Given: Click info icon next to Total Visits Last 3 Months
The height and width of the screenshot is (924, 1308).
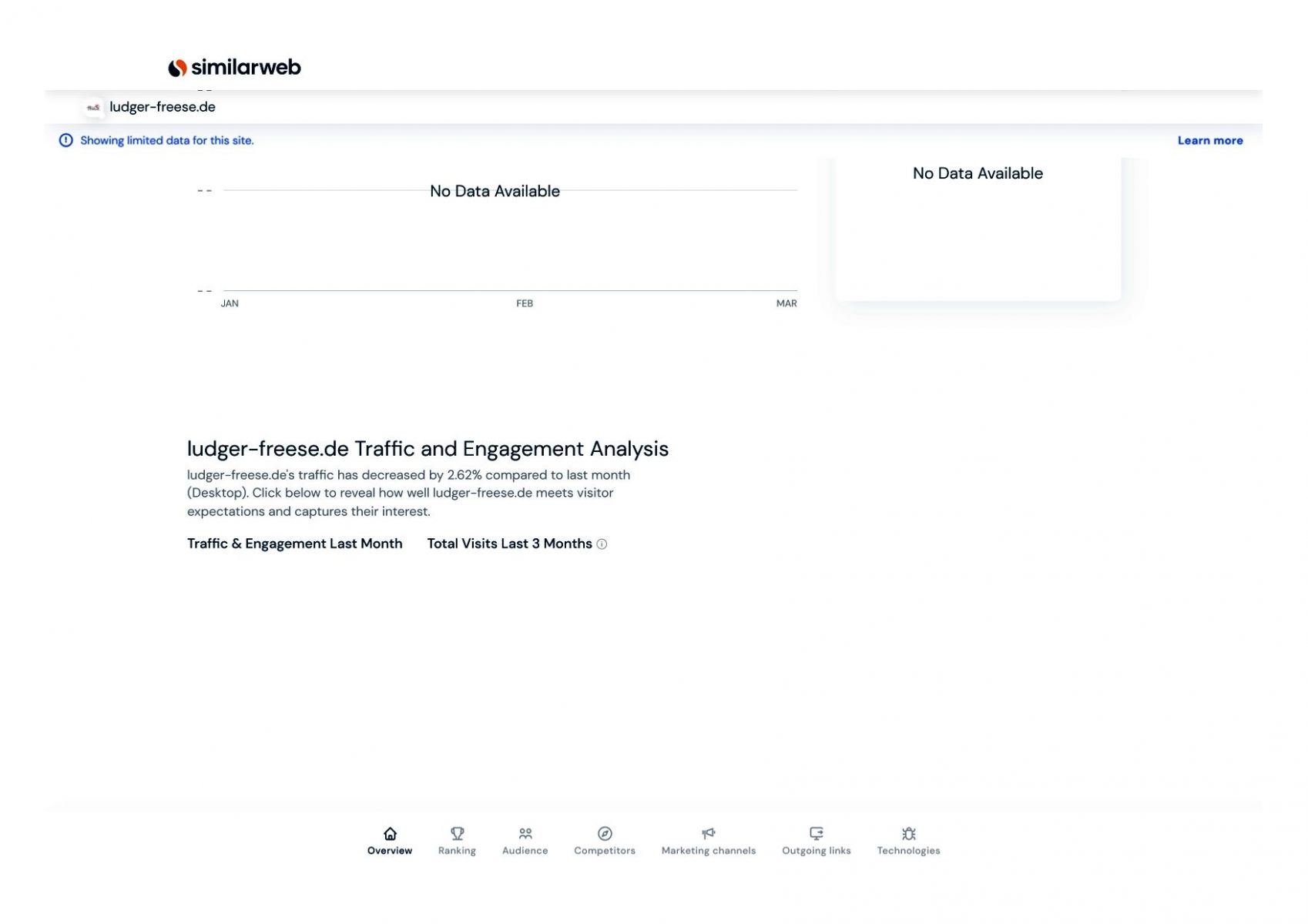Looking at the screenshot, I should coord(602,544).
